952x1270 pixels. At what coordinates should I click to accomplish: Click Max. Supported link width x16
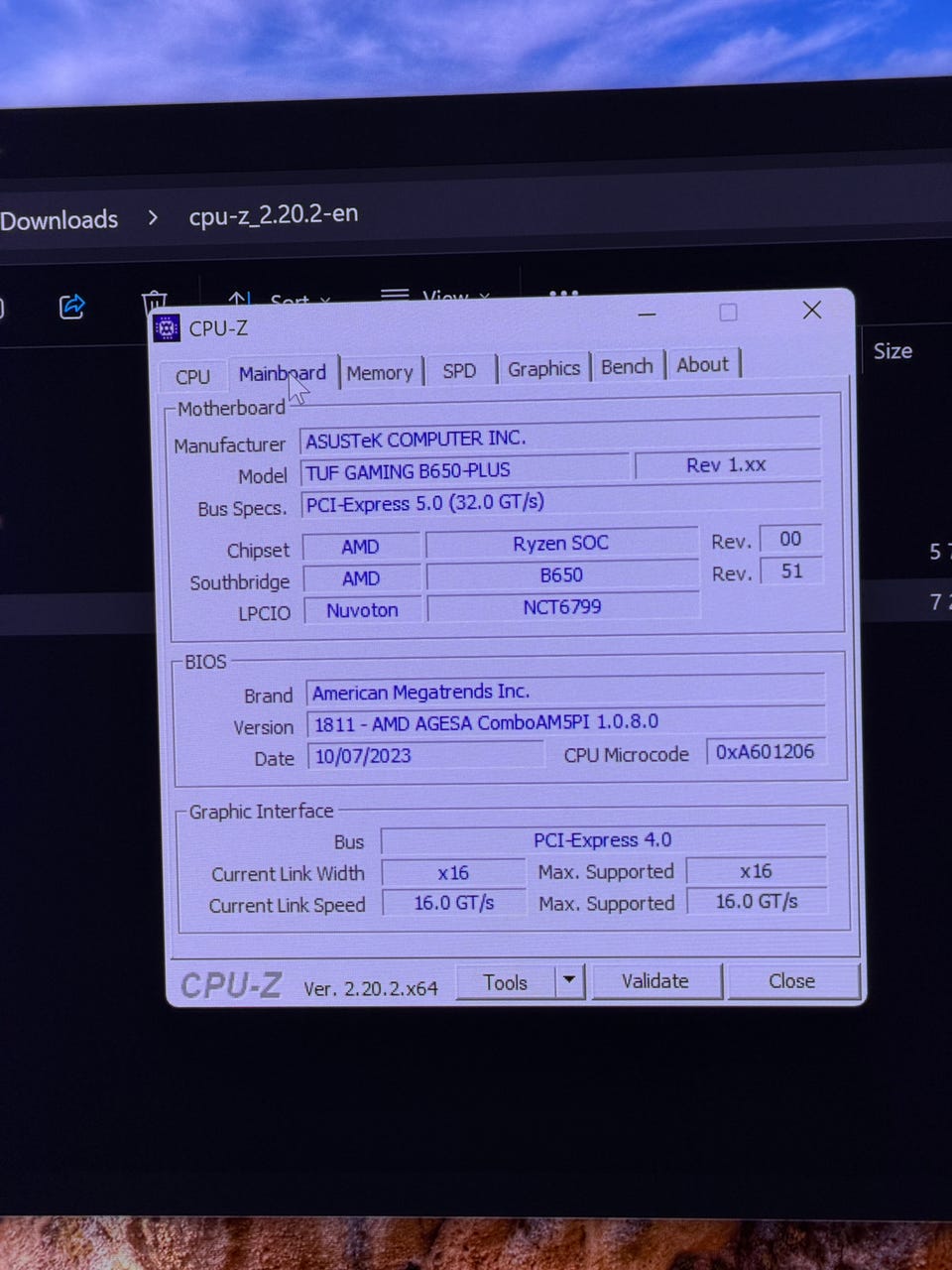tap(756, 871)
